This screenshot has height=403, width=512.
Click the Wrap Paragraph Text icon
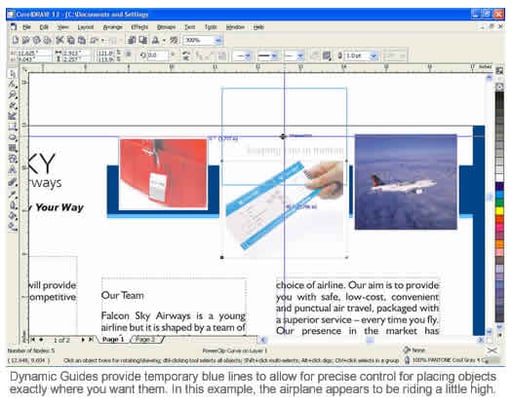point(327,55)
